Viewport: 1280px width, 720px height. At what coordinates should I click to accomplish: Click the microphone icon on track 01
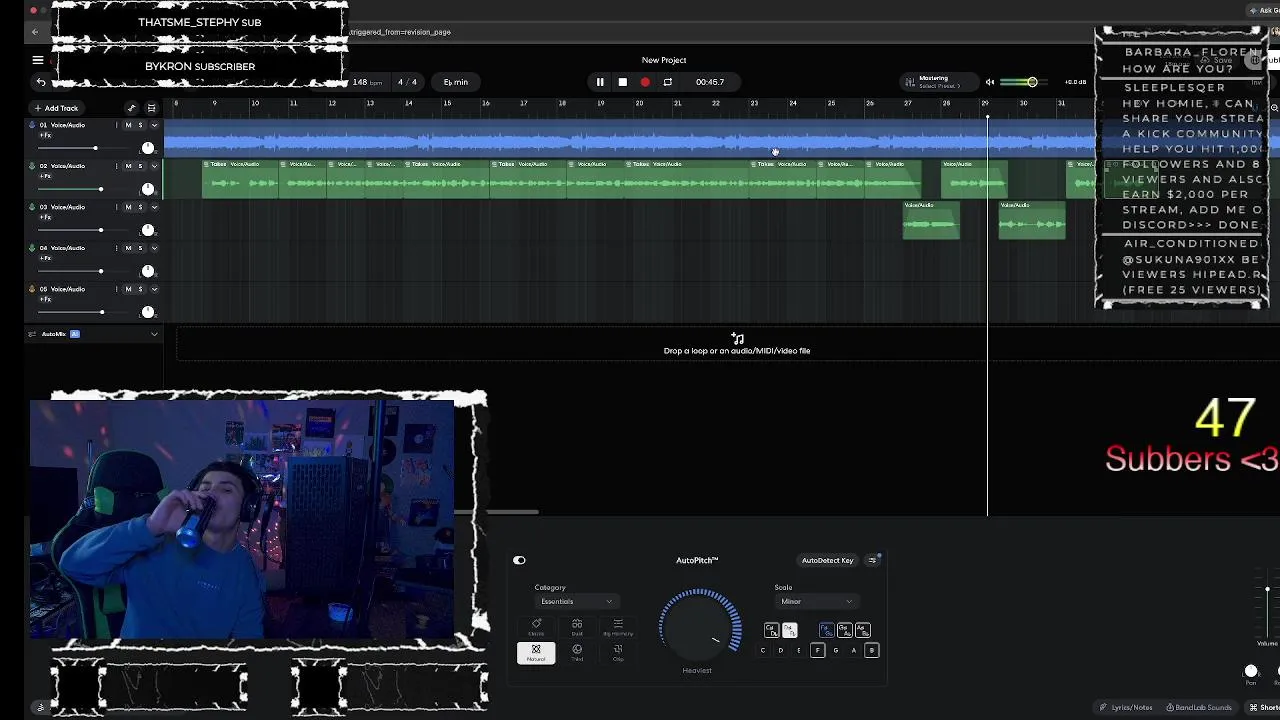[32, 125]
